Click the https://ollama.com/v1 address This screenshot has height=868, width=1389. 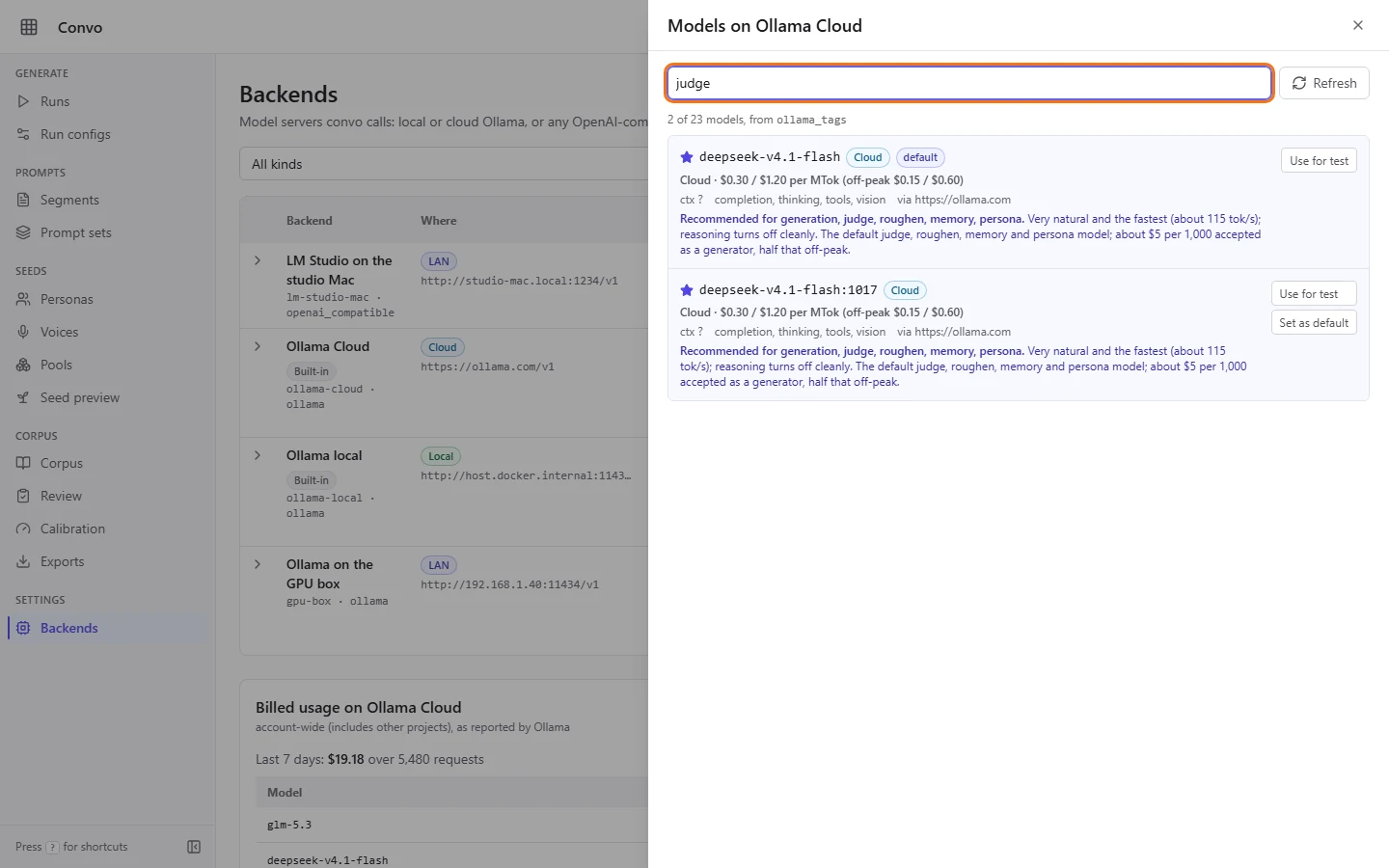coord(487,366)
